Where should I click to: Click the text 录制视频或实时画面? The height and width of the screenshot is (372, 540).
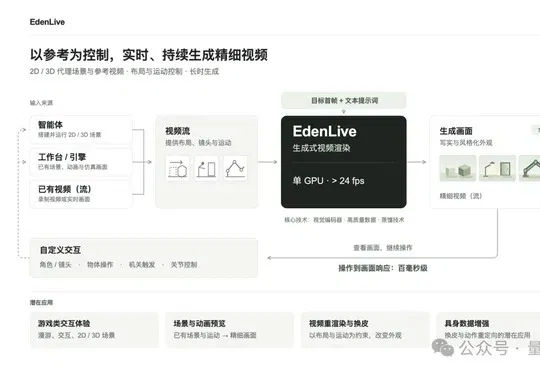[x=64, y=199]
